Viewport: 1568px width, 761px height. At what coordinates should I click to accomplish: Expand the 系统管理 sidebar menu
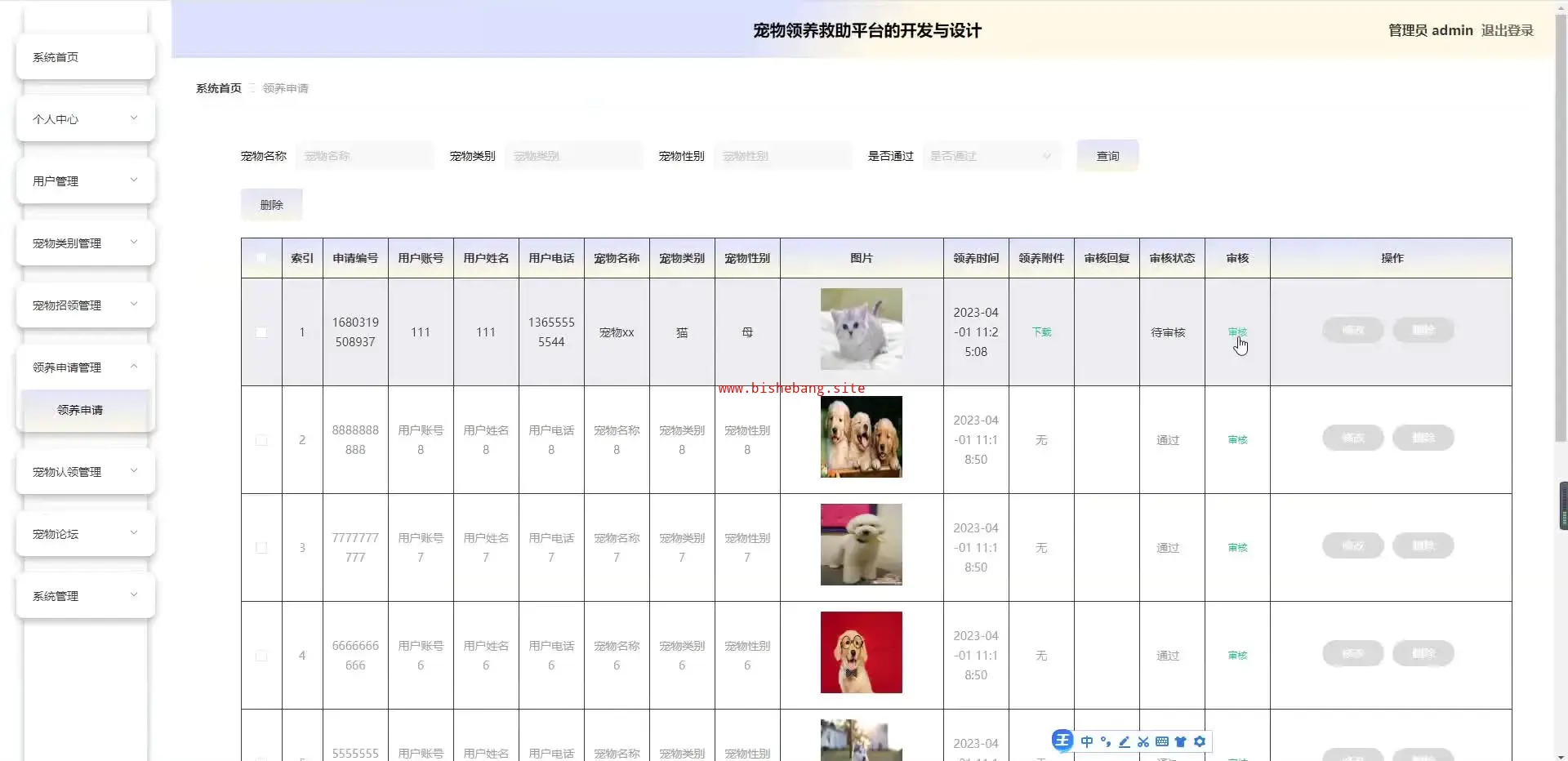86,596
